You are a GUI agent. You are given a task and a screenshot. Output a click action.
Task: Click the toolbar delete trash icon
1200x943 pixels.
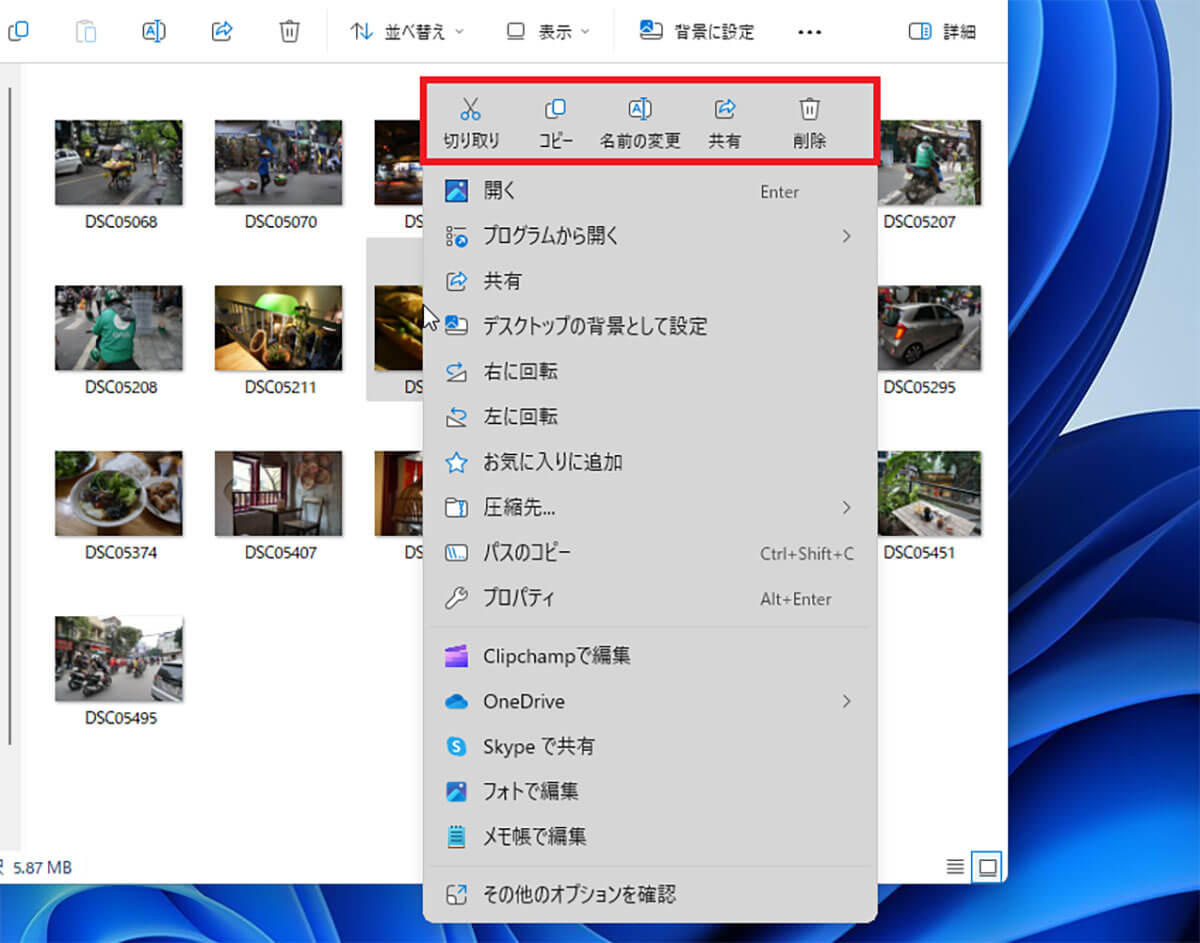coord(289,31)
